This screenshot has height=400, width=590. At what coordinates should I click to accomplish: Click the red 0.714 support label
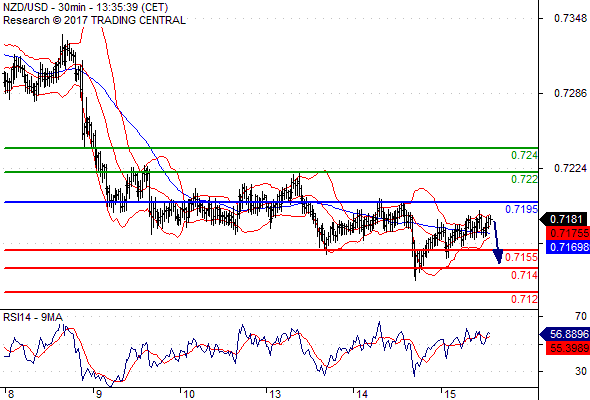click(524, 275)
